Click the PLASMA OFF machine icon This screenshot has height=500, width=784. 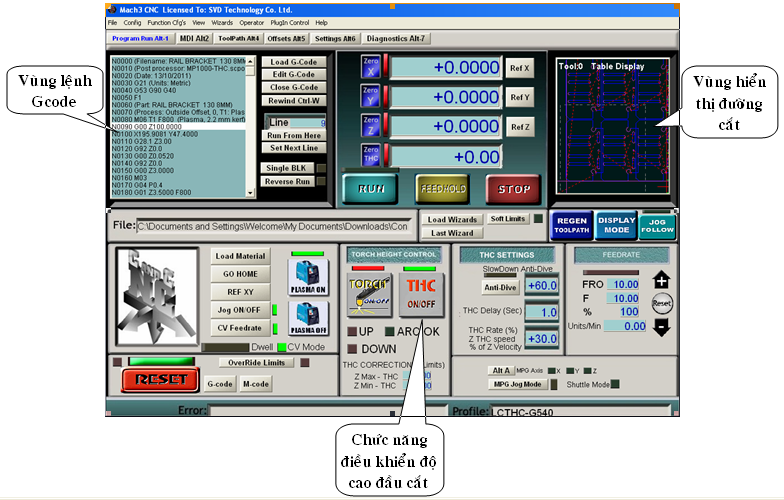pyautogui.click(x=308, y=318)
